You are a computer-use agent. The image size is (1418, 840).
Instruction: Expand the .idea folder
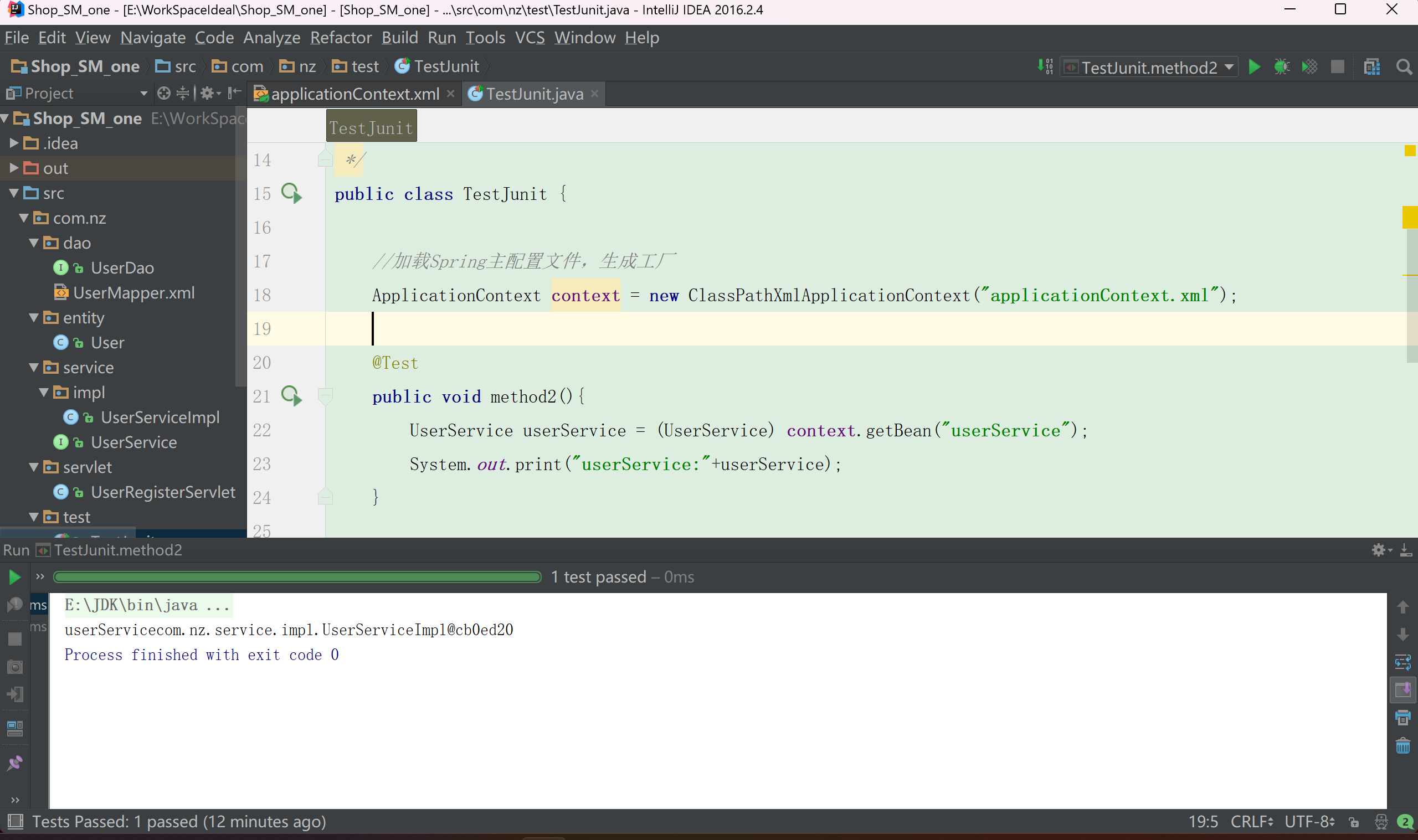click(14, 143)
